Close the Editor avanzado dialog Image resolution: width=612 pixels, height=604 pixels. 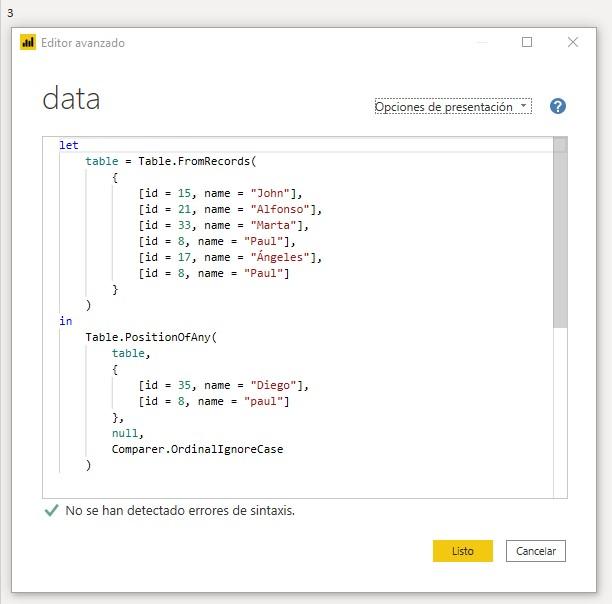click(x=573, y=42)
